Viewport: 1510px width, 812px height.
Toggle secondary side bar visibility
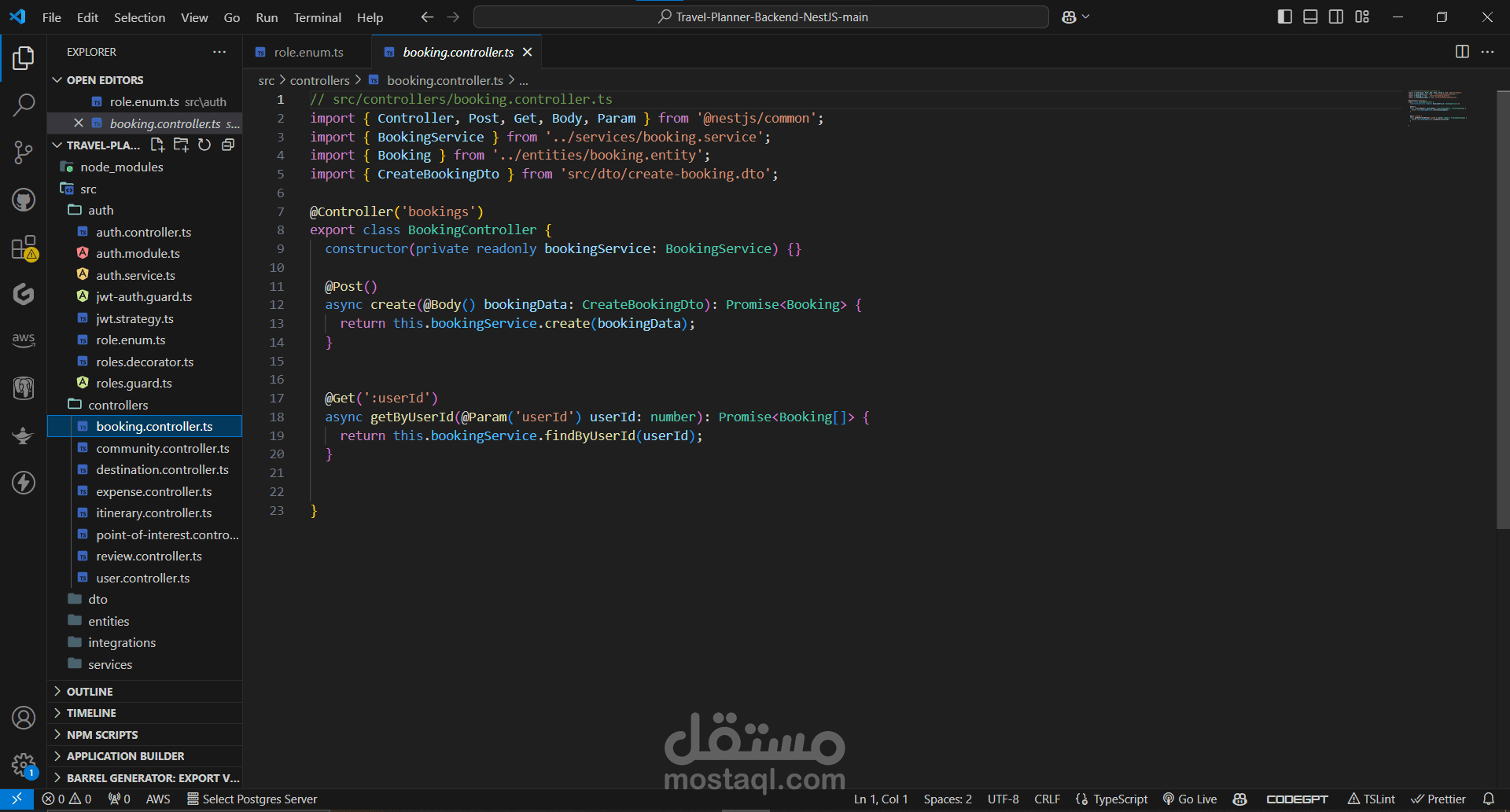[1336, 17]
